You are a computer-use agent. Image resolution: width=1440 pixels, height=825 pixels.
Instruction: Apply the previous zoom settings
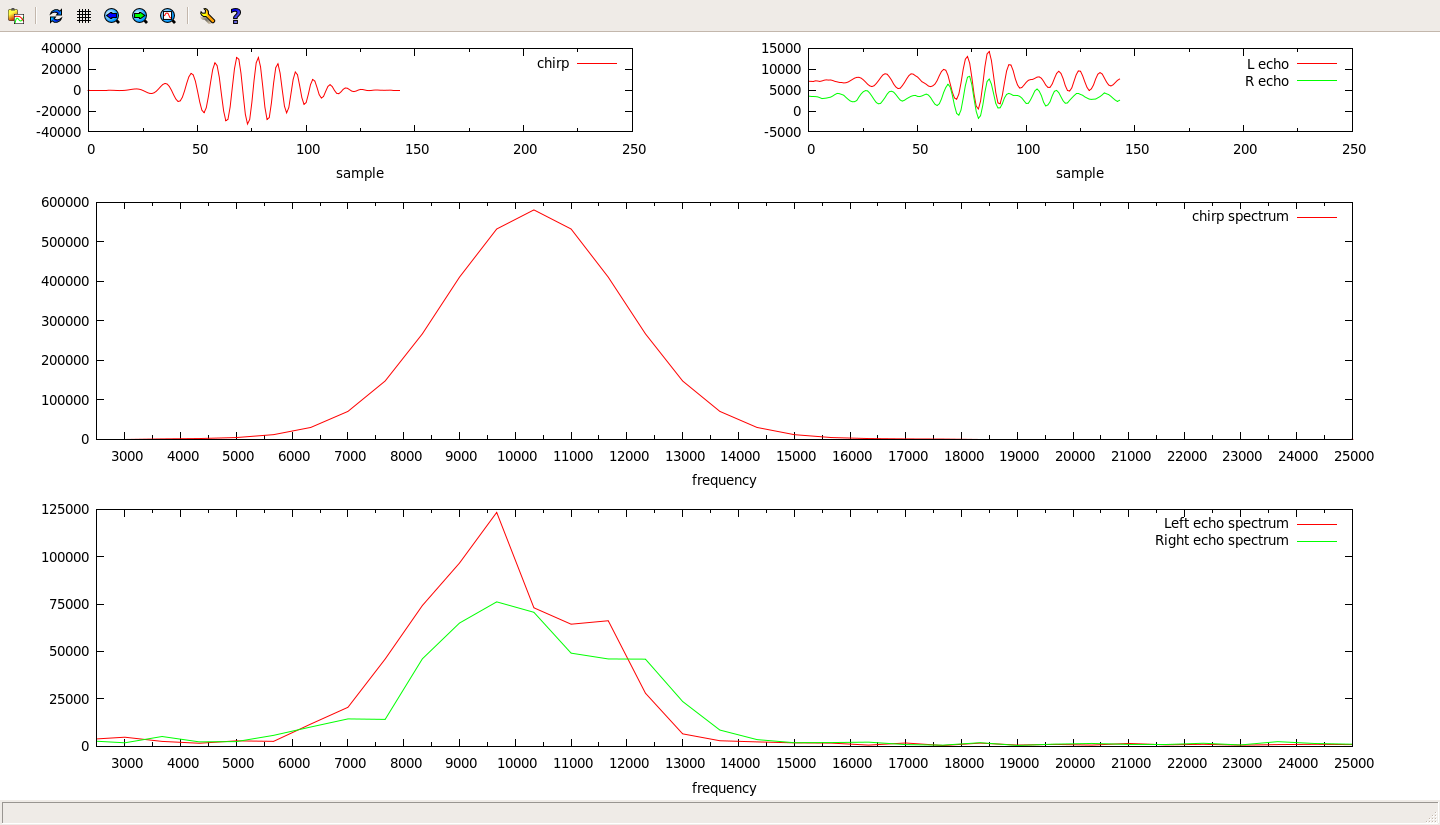pyautogui.click(x=112, y=16)
